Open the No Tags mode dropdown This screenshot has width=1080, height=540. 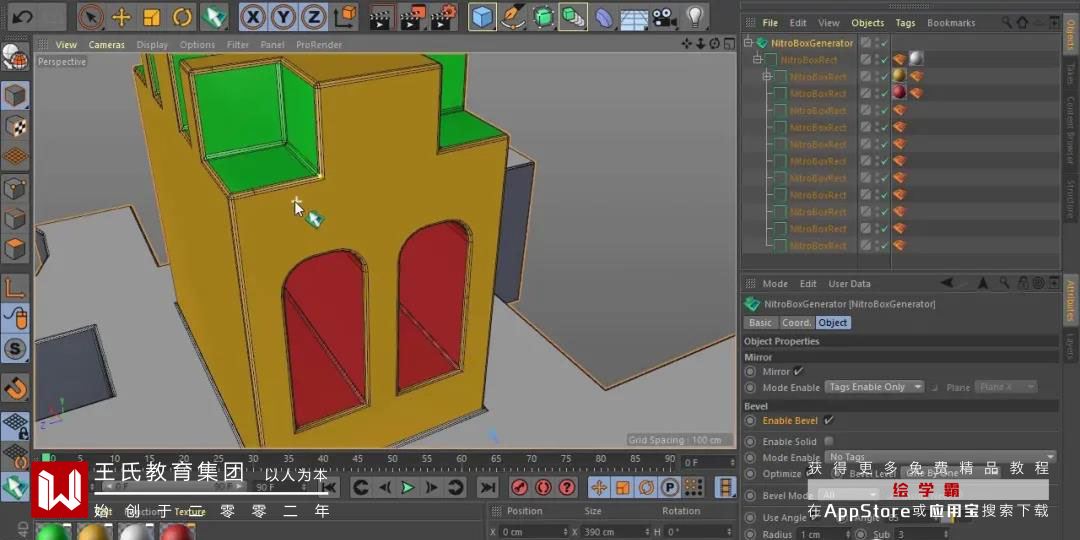pyautogui.click(x=941, y=457)
